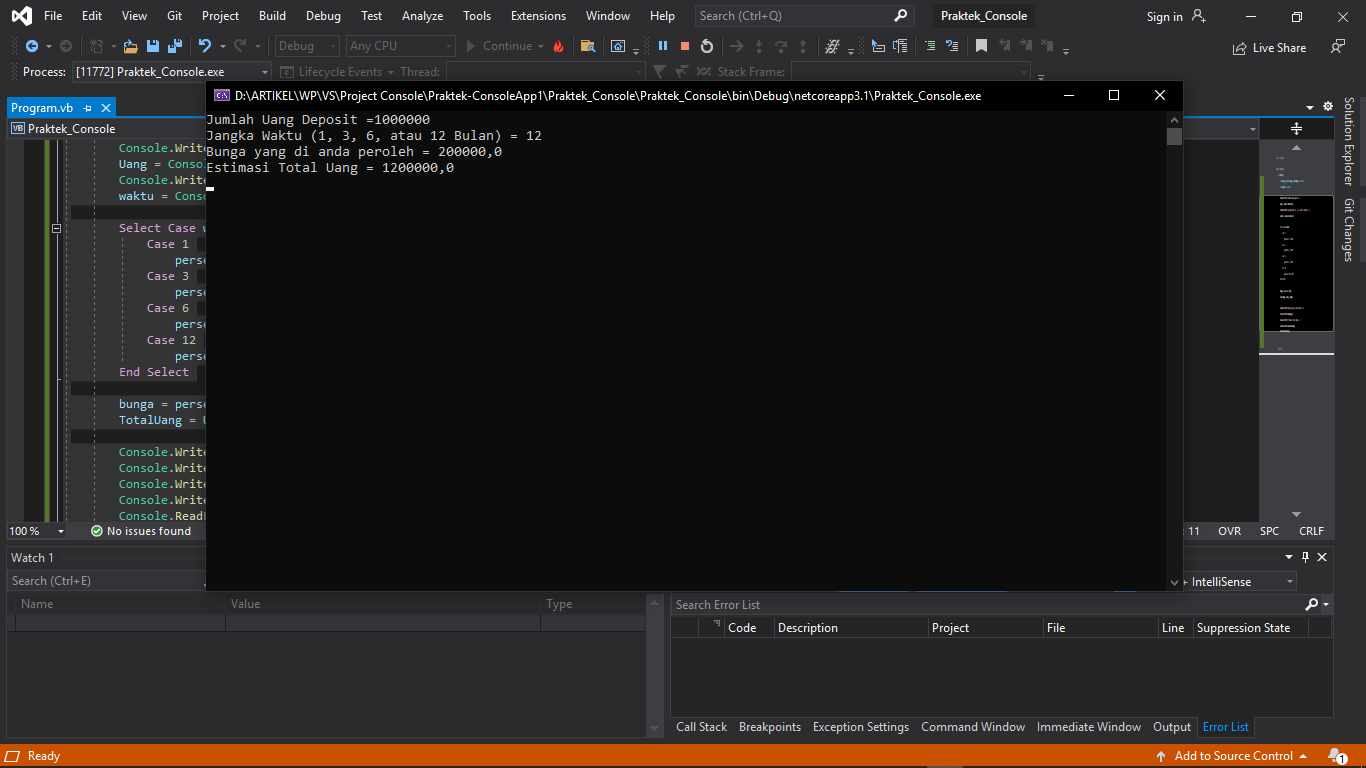This screenshot has width=1366, height=768.
Task: Open the Git menu
Action: point(175,16)
